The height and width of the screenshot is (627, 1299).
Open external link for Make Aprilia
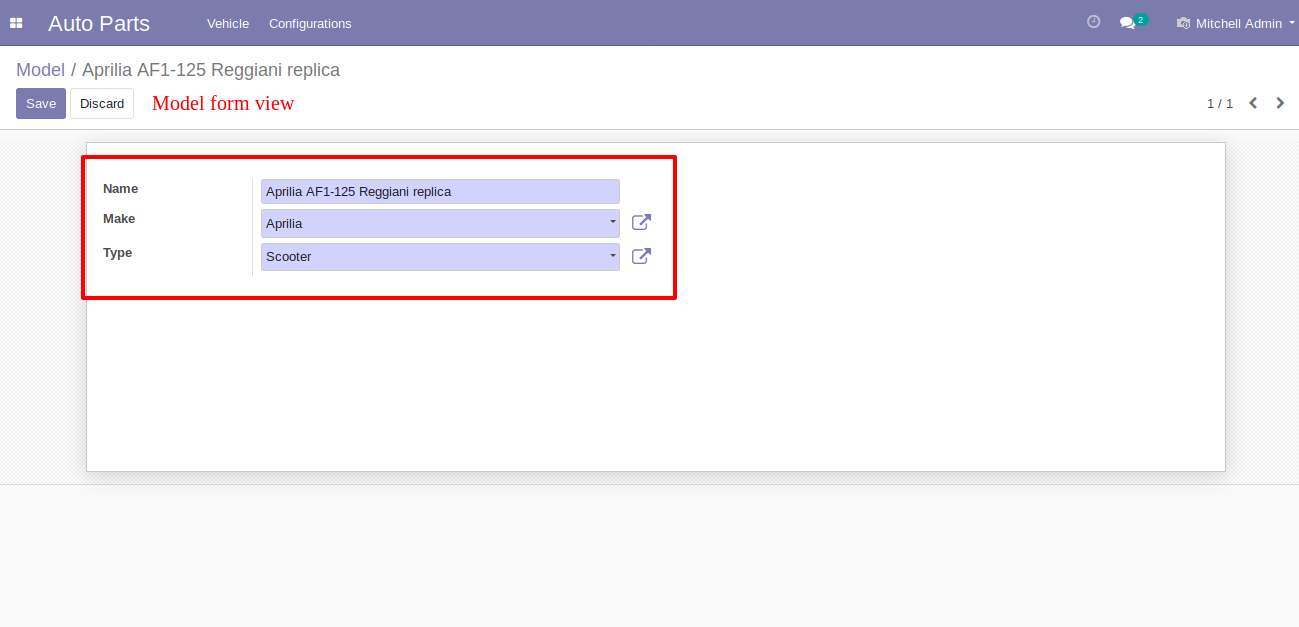click(x=641, y=222)
